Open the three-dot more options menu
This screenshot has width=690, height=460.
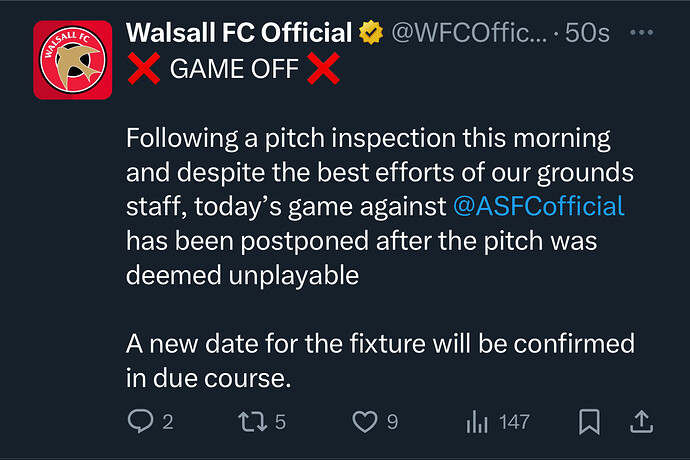pyautogui.click(x=641, y=32)
